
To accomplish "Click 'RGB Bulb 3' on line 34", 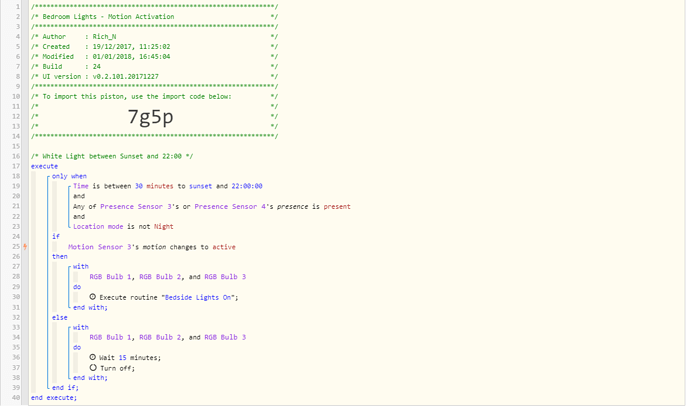I will coord(225,338).
